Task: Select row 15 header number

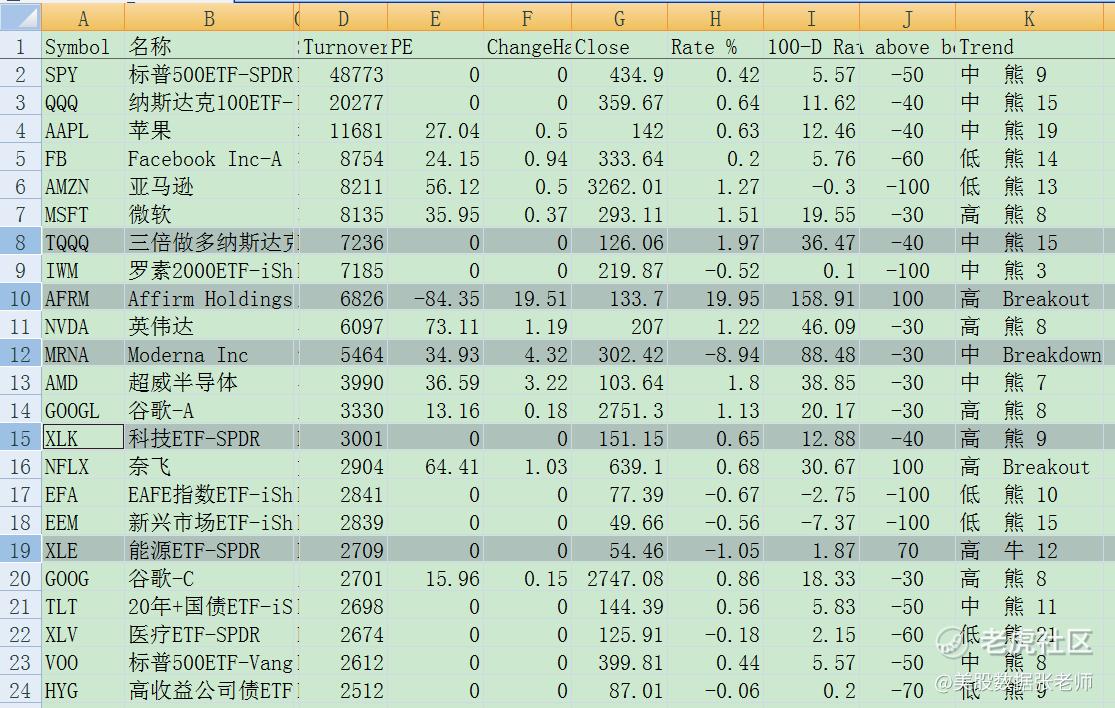Action: (21, 439)
